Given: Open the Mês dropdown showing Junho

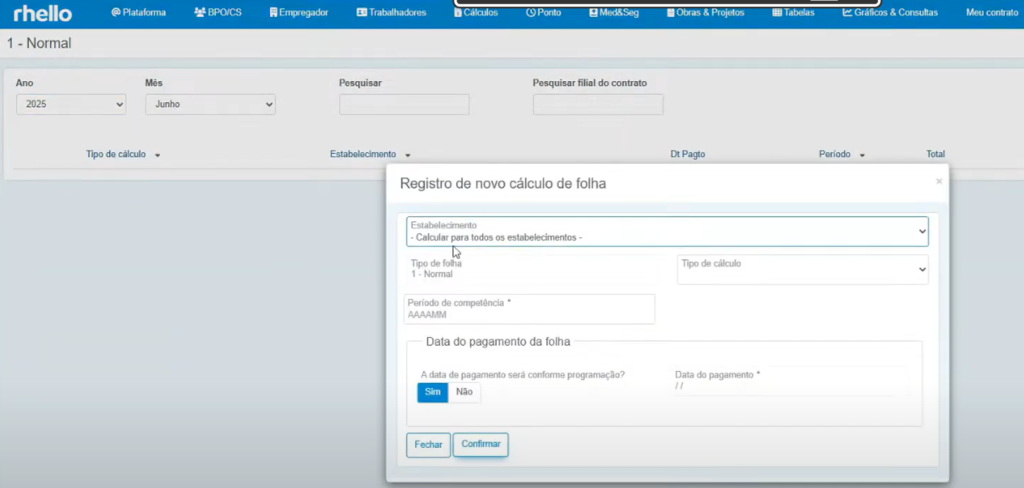Looking at the screenshot, I should [210, 104].
